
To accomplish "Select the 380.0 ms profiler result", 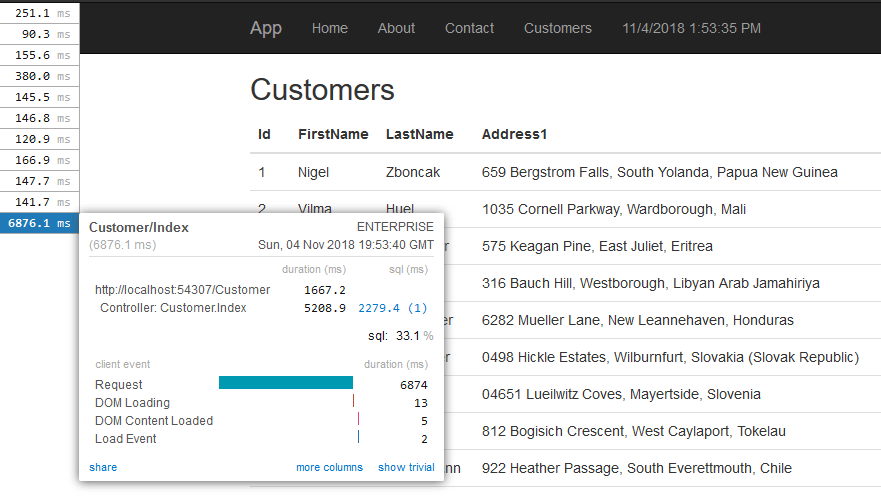I will pyautogui.click(x=39, y=76).
